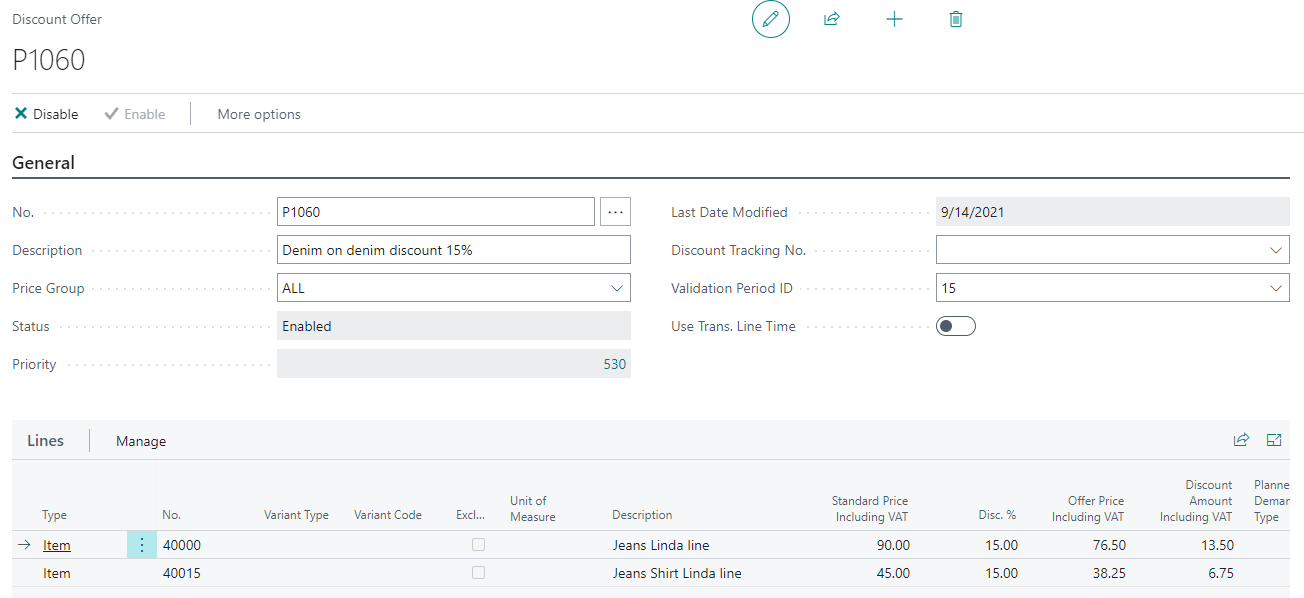The height and width of the screenshot is (598, 1304).
Task: Open three-dot menu for item 40000 row
Action: (141, 545)
